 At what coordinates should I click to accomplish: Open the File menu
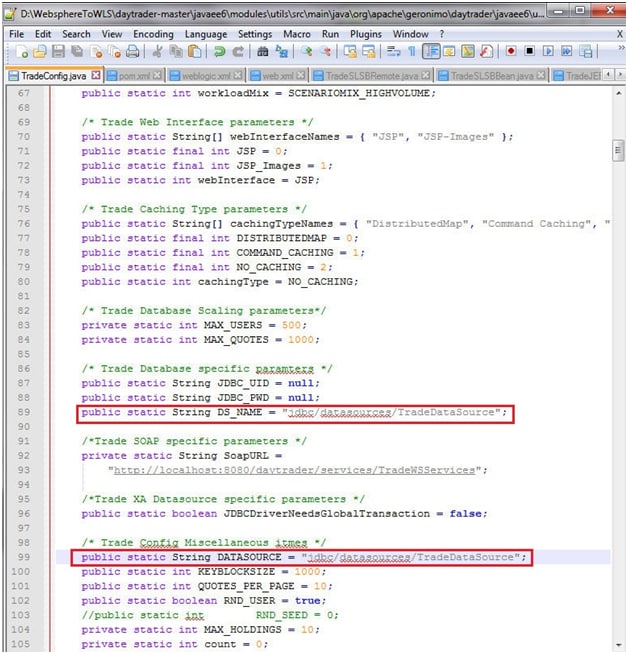[x=16, y=34]
